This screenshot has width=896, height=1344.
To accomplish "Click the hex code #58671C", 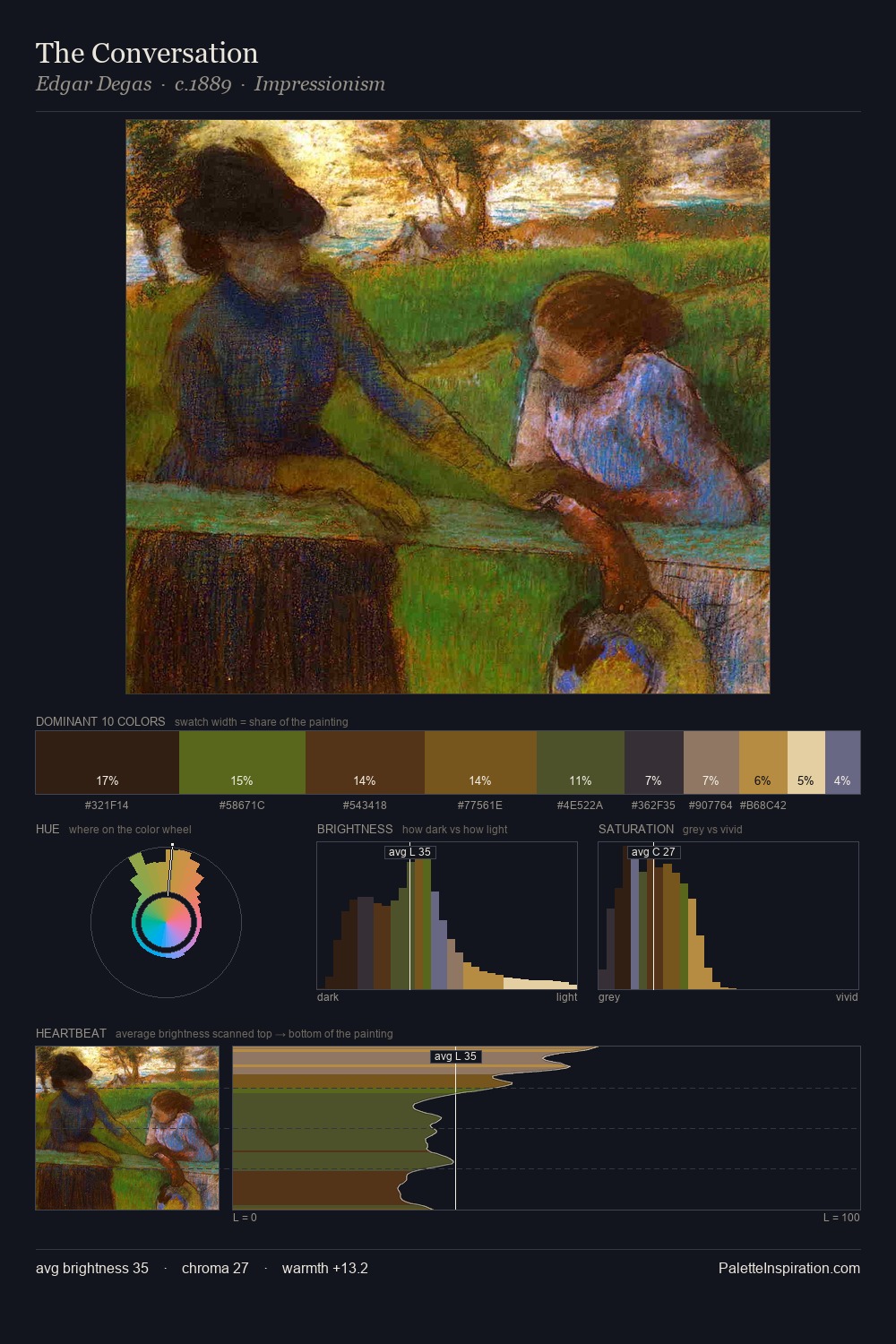I will [242, 806].
